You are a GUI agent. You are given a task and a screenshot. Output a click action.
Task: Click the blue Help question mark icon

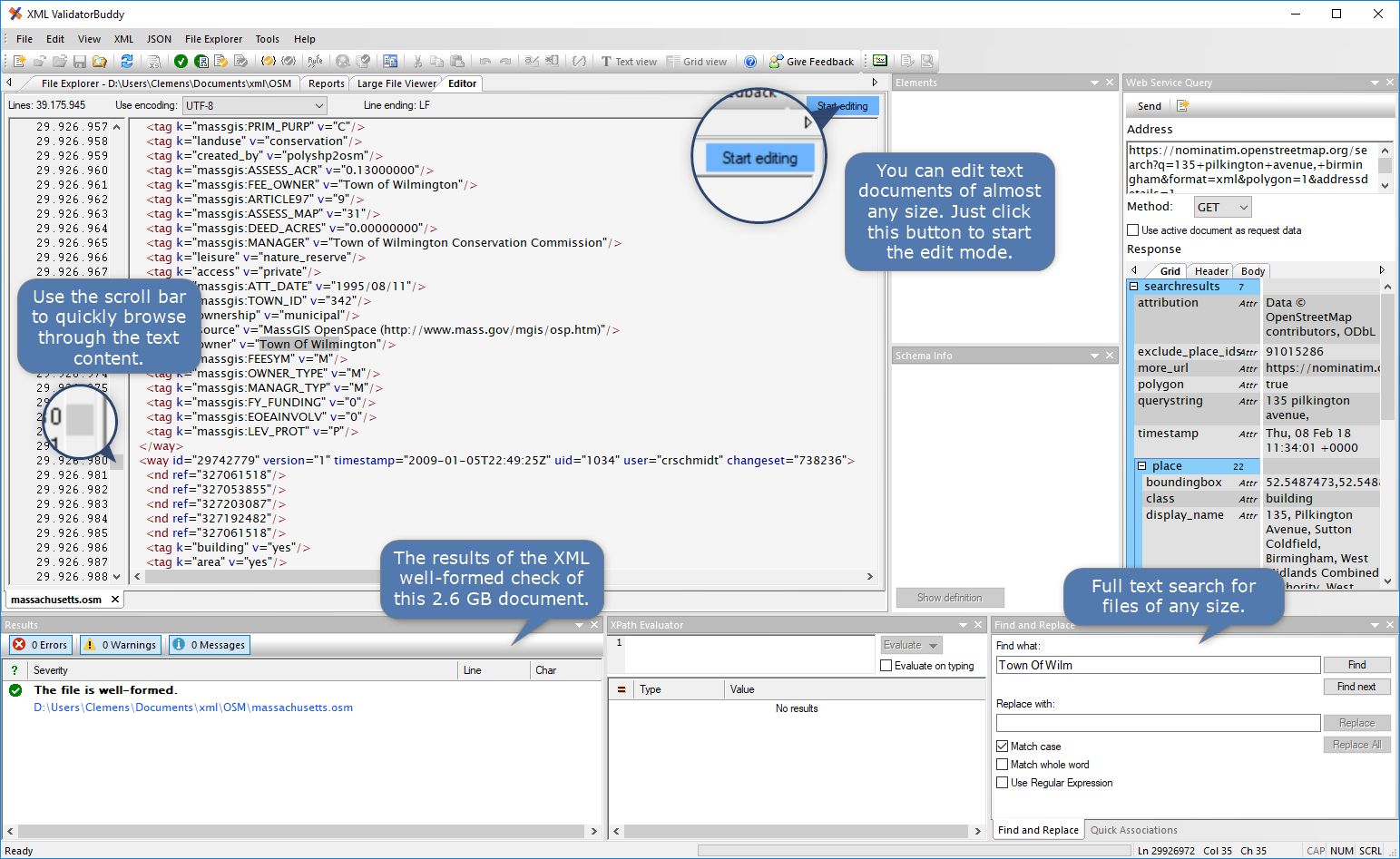point(750,62)
